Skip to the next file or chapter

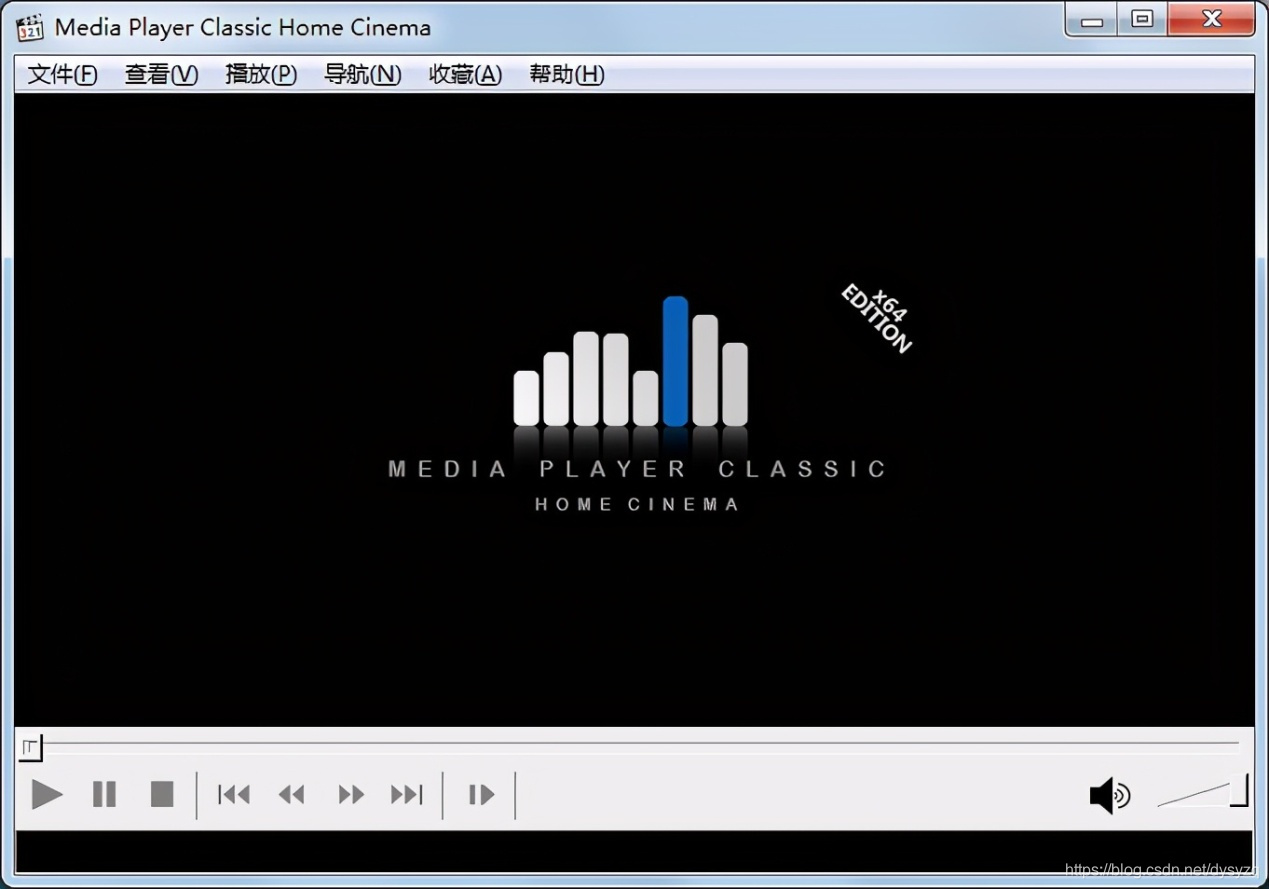click(x=407, y=795)
